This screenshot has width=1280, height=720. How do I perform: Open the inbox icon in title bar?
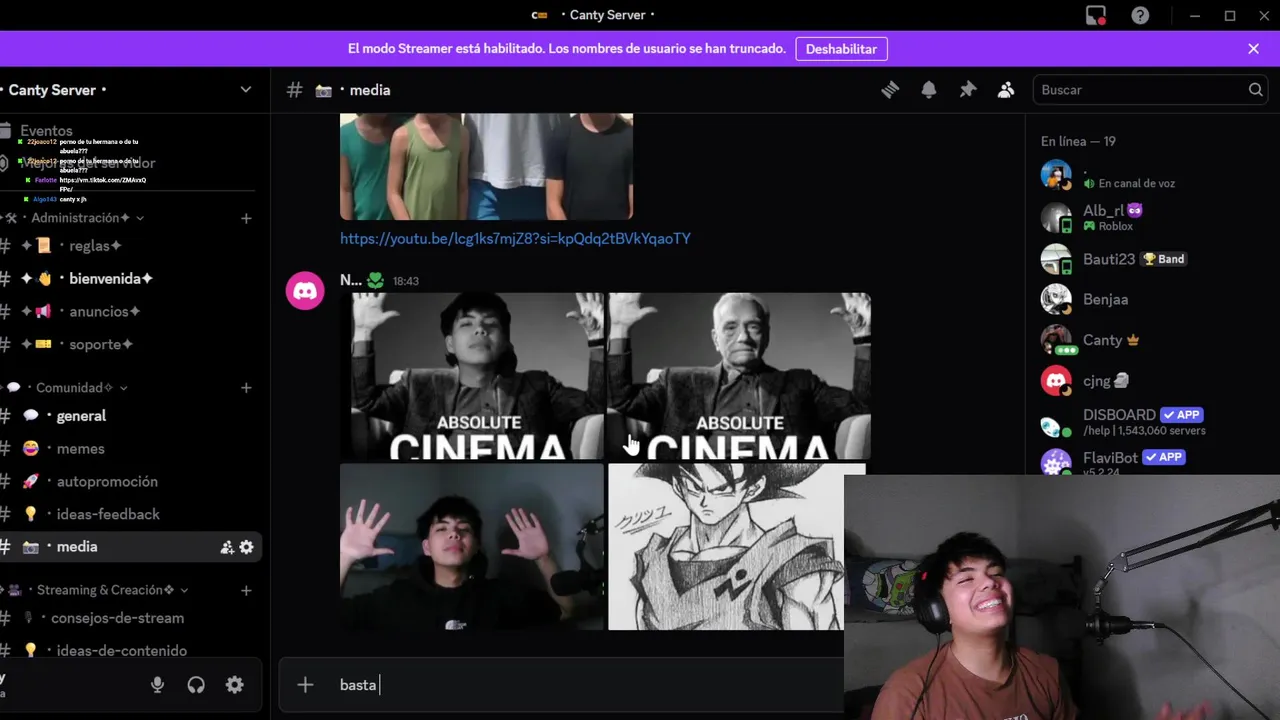pyautogui.click(x=1096, y=15)
